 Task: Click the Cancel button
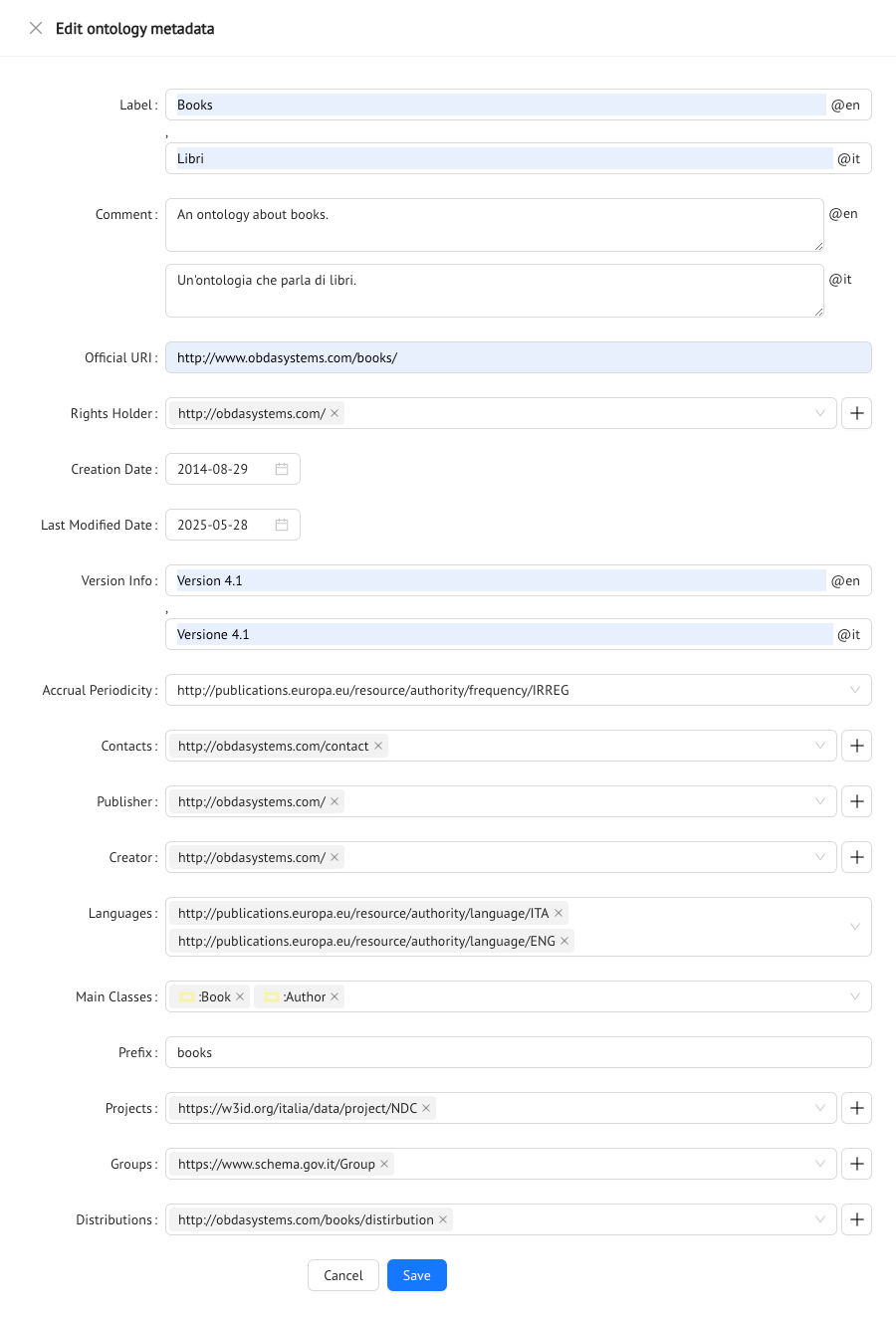click(x=342, y=1274)
